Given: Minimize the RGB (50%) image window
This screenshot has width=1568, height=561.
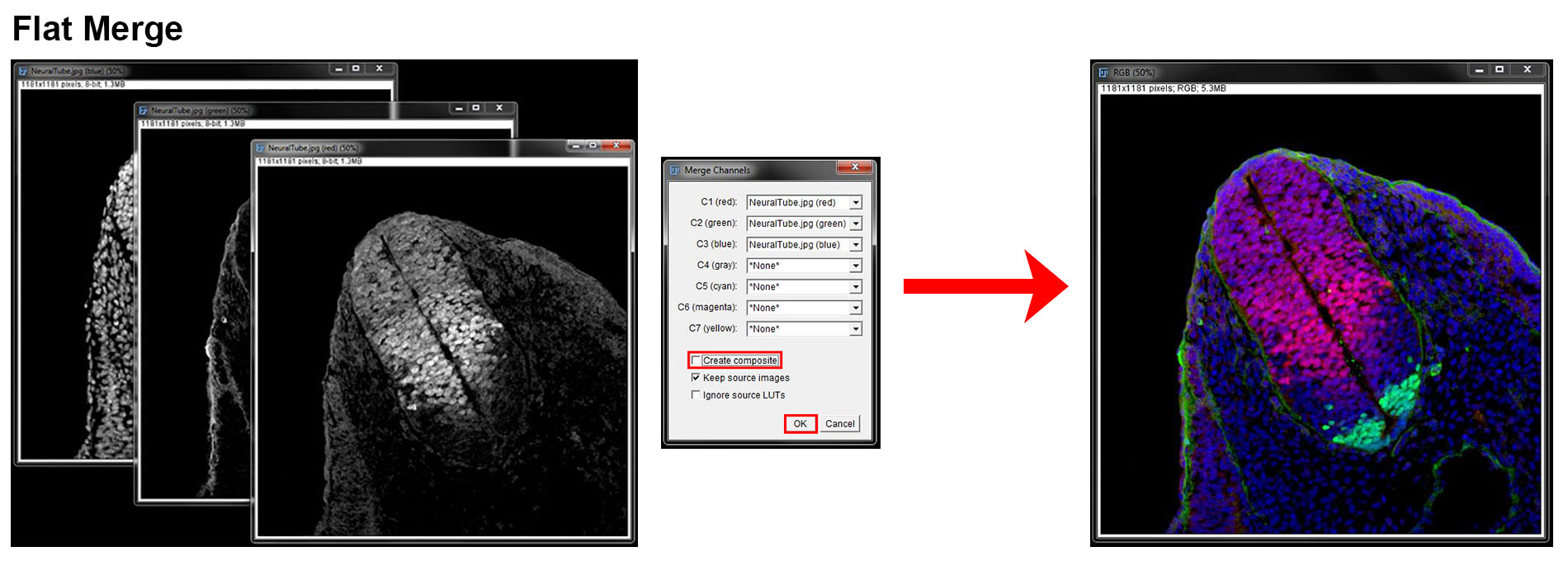Looking at the screenshot, I should [1478, 70].
